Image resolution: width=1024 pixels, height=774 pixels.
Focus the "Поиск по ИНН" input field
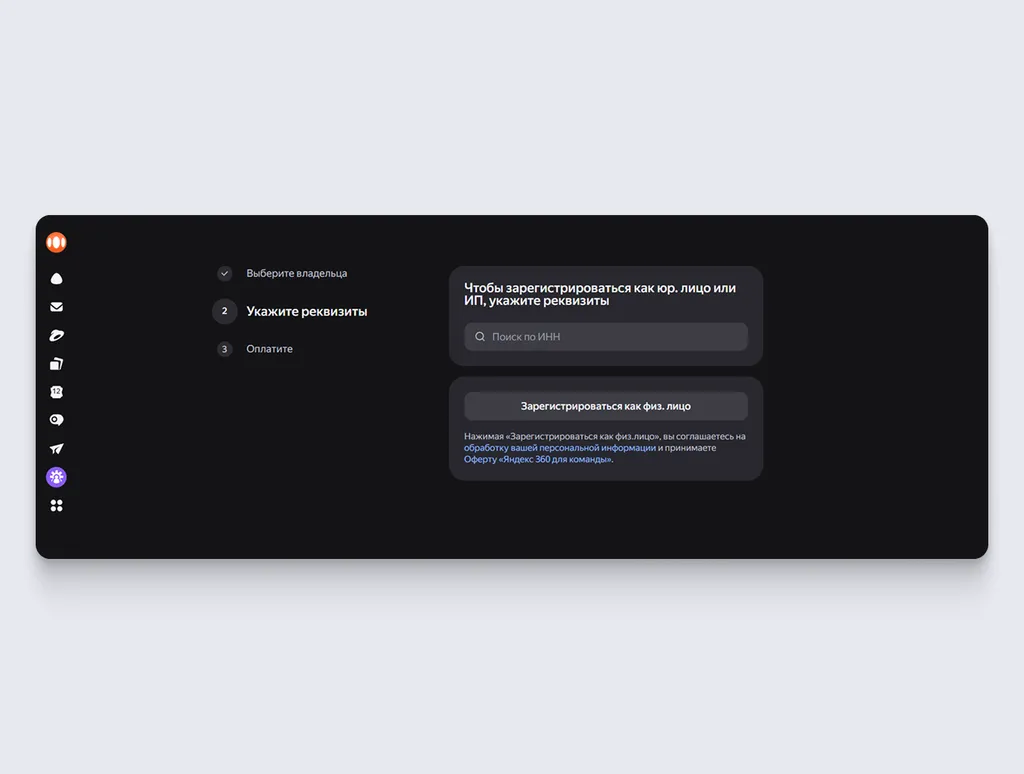click(606, 336)
